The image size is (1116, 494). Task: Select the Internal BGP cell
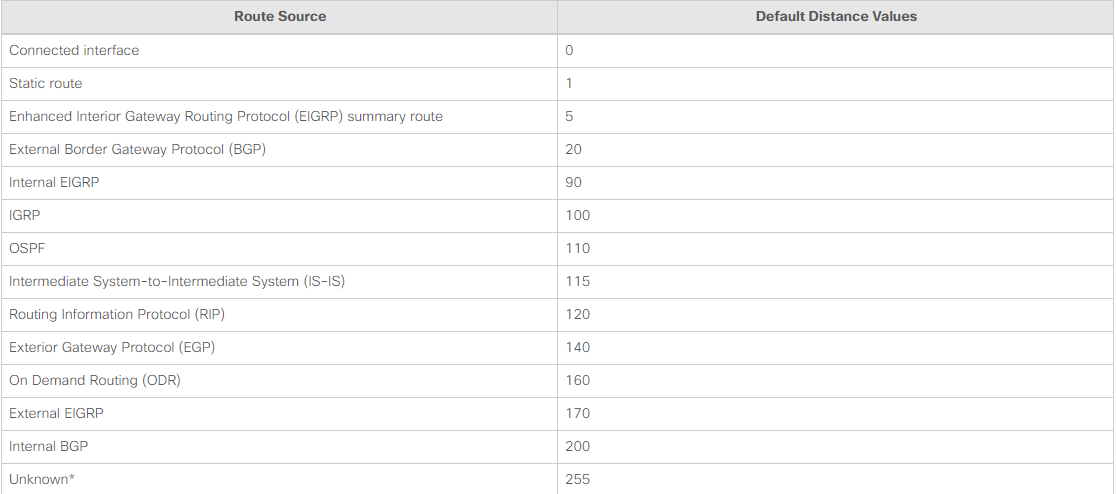pos(48,446)
